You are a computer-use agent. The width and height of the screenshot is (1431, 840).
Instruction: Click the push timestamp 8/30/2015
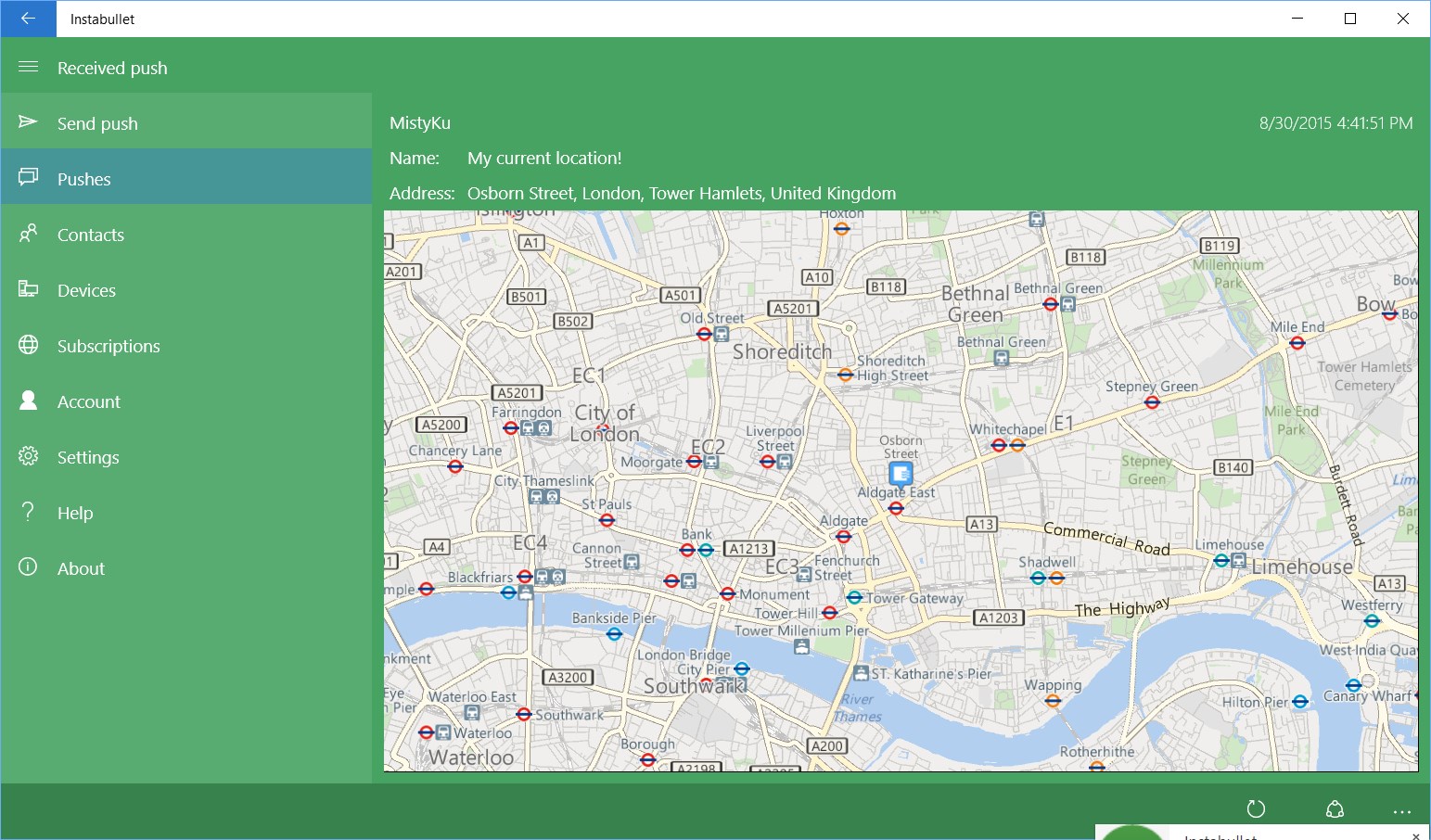[1335, 122]
